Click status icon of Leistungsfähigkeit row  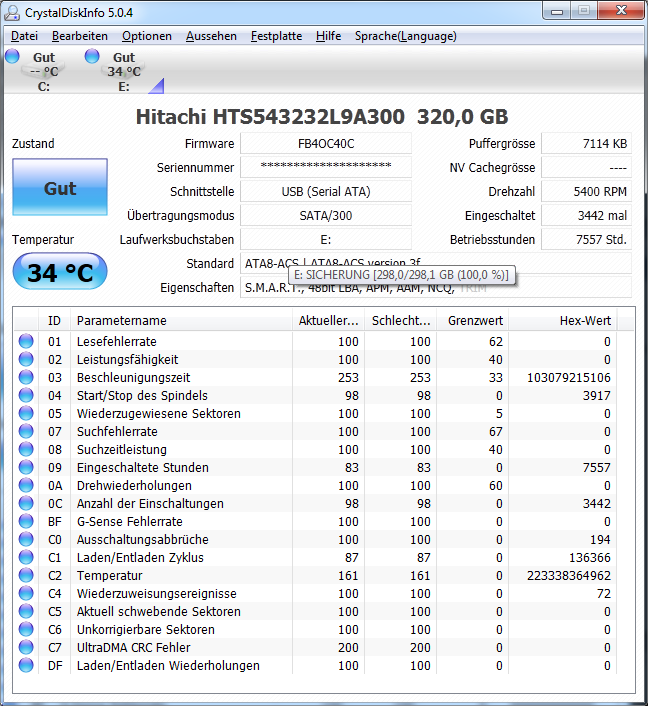coord(26,359)
